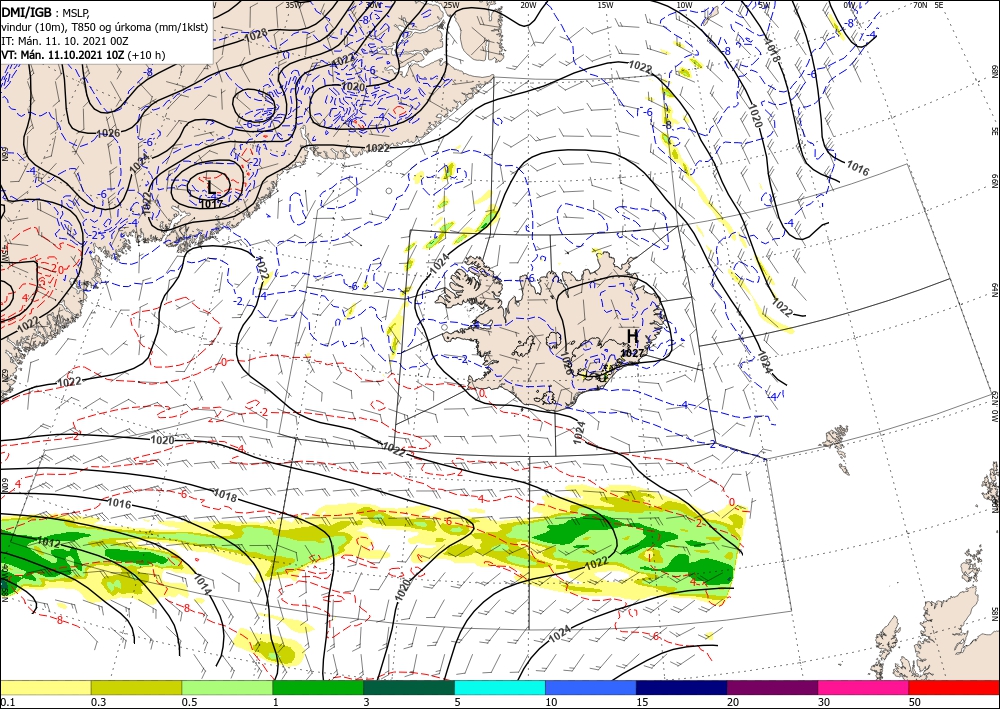Click the 'VT: Mán. 11.10.2021 10Z' valid time line
The image size is (1000, 709).
point(62,55)
